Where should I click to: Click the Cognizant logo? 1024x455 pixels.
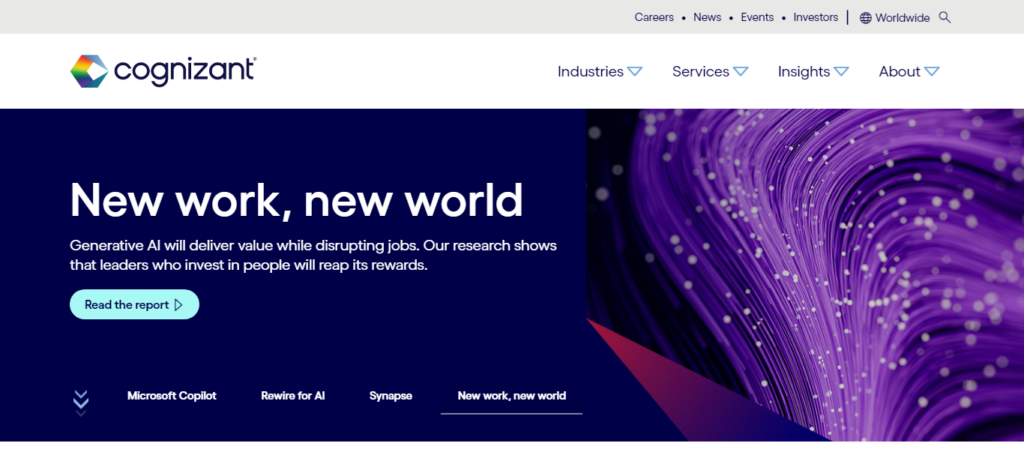pyautogui.click(x=163, y=71)
